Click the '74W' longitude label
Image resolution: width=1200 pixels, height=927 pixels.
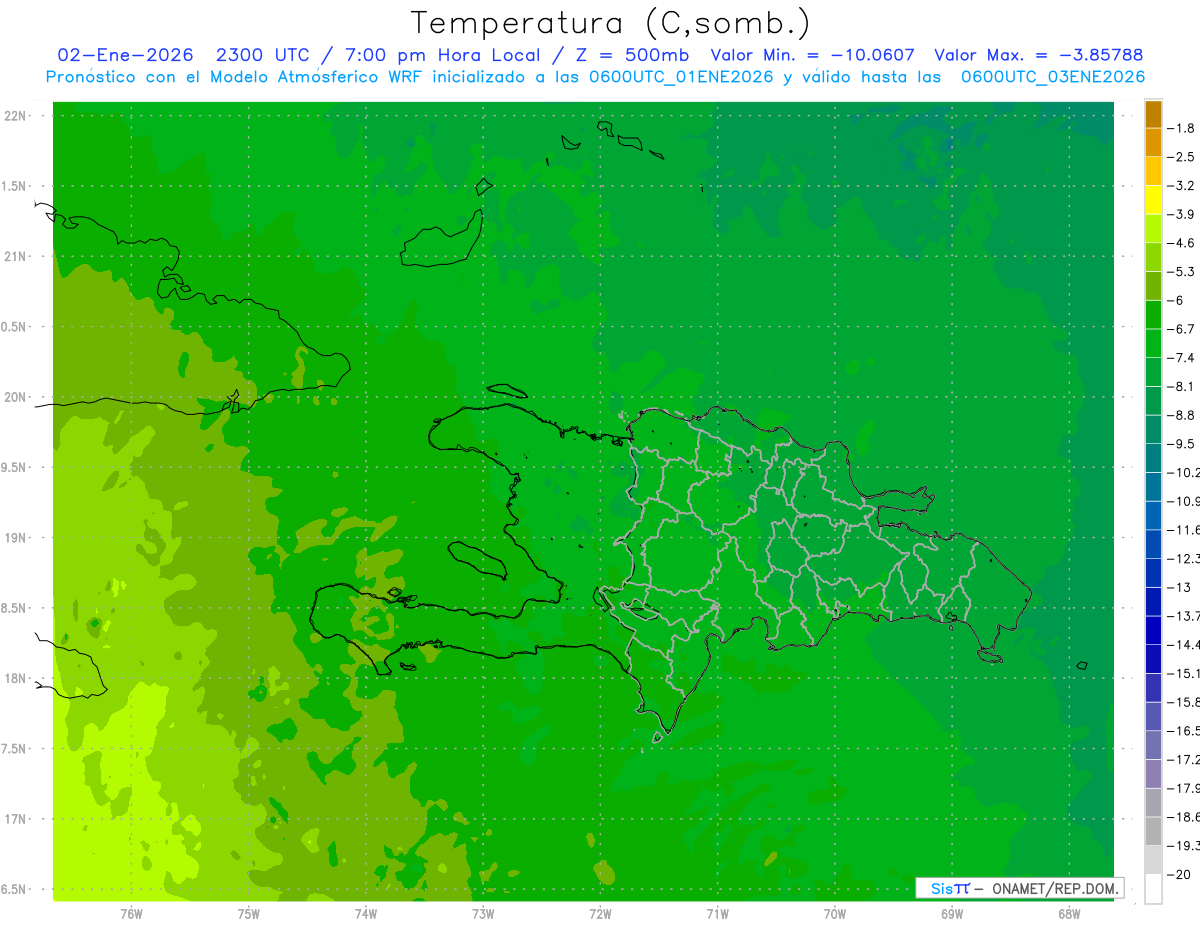click(x=366, y=913)
